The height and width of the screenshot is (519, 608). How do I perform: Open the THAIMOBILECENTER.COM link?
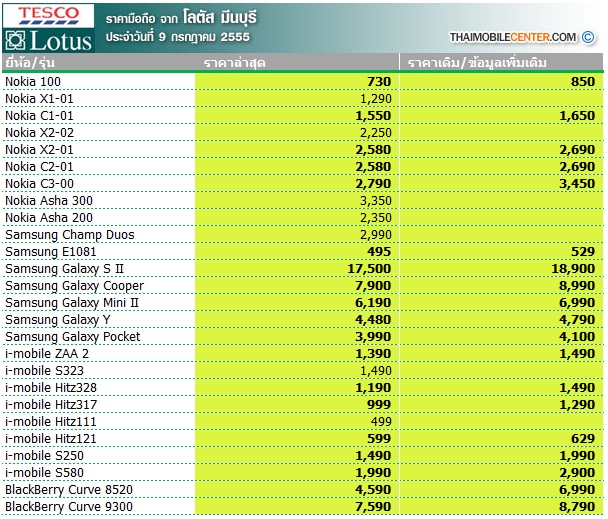tap(513, 37)
